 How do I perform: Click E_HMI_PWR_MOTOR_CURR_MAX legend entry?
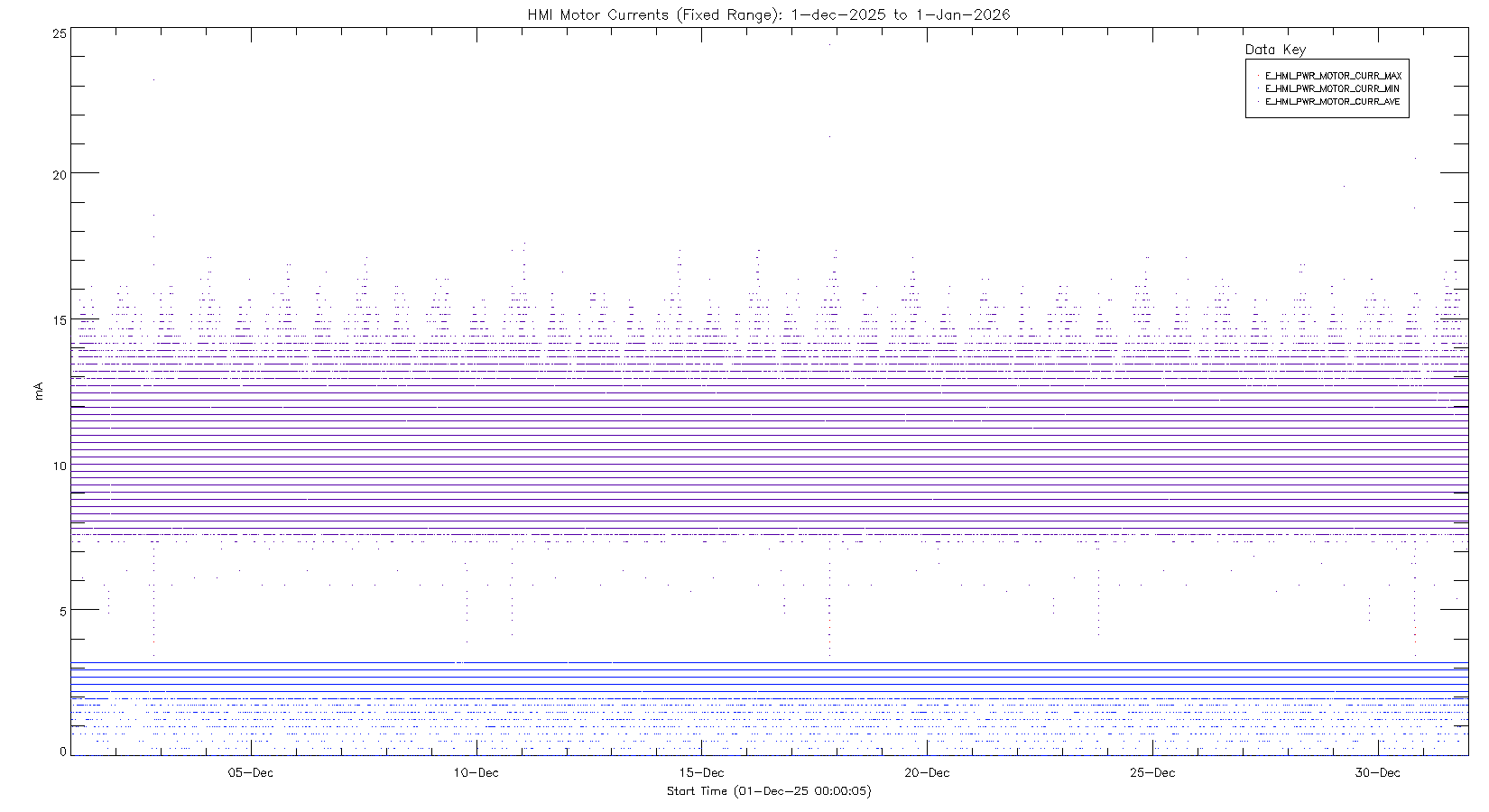coord(1332,76)
